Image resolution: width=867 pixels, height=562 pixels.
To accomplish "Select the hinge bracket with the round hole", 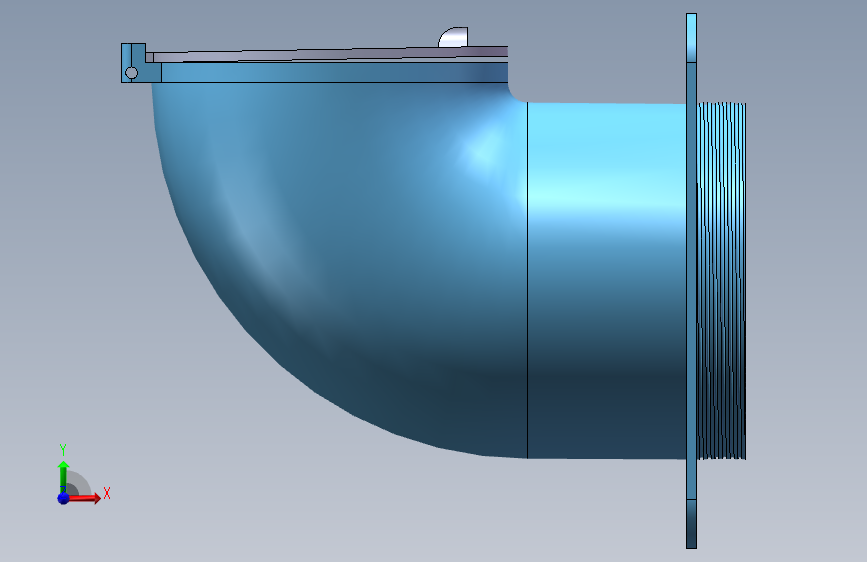I will tap(133, 63).
